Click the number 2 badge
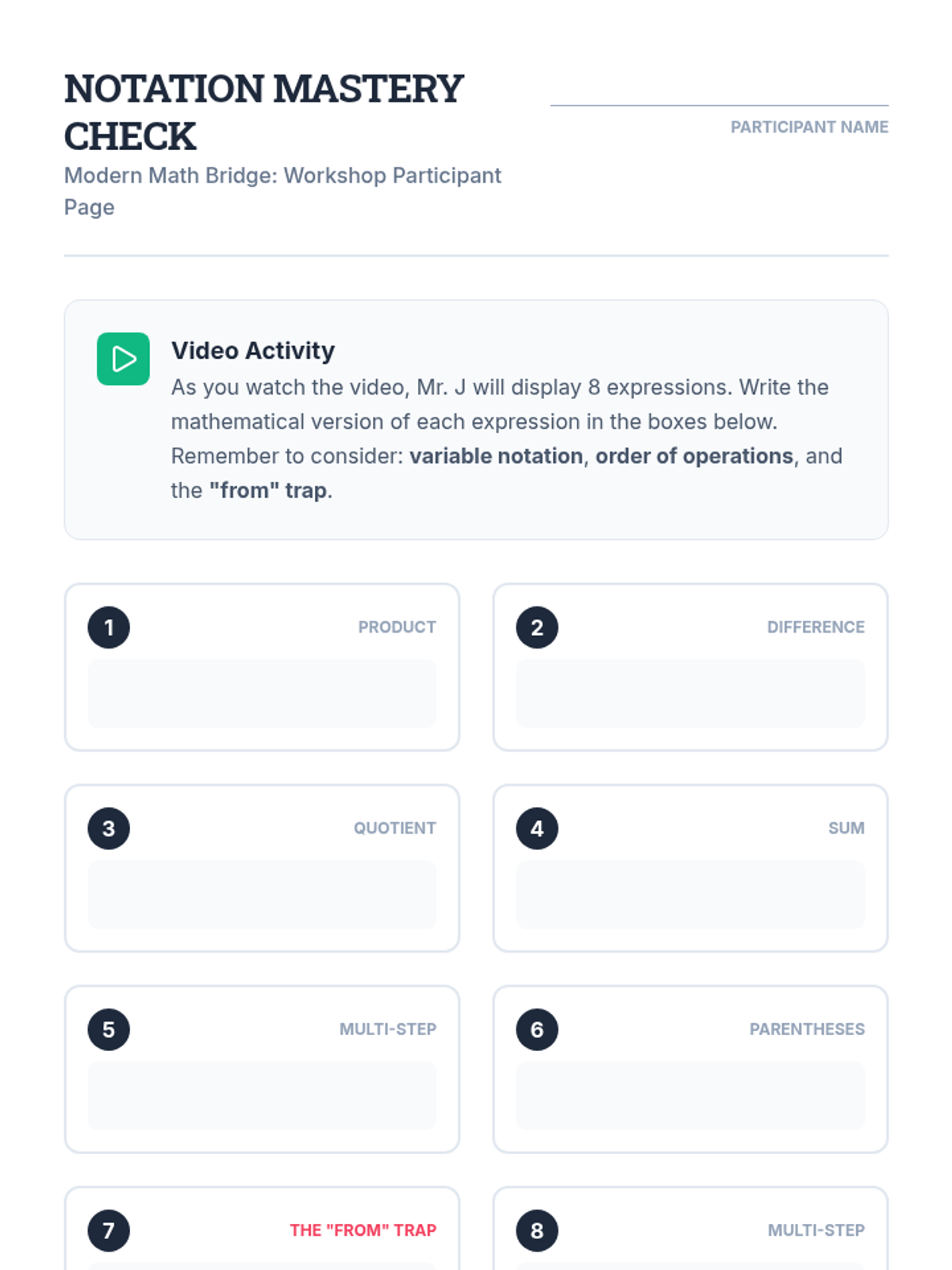This screenshot has width=952, height=1270. [537, 628]
